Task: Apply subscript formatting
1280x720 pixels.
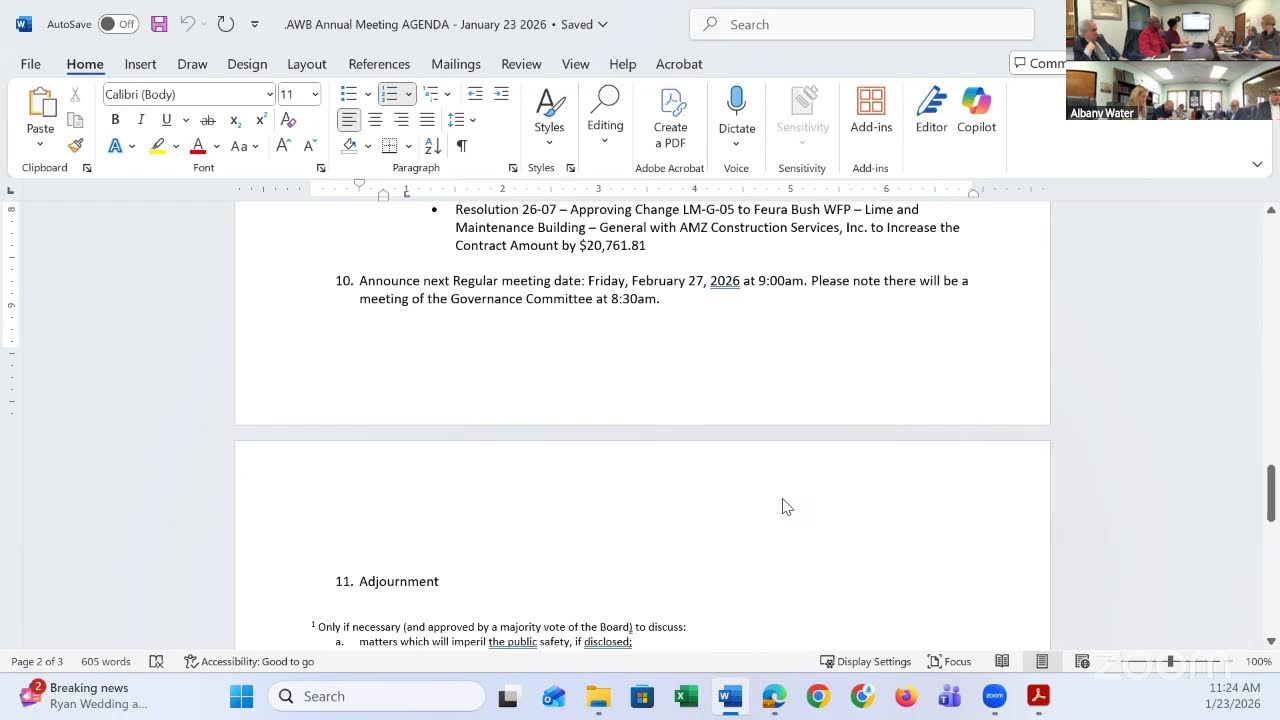Action: click(x=235, y=120)
